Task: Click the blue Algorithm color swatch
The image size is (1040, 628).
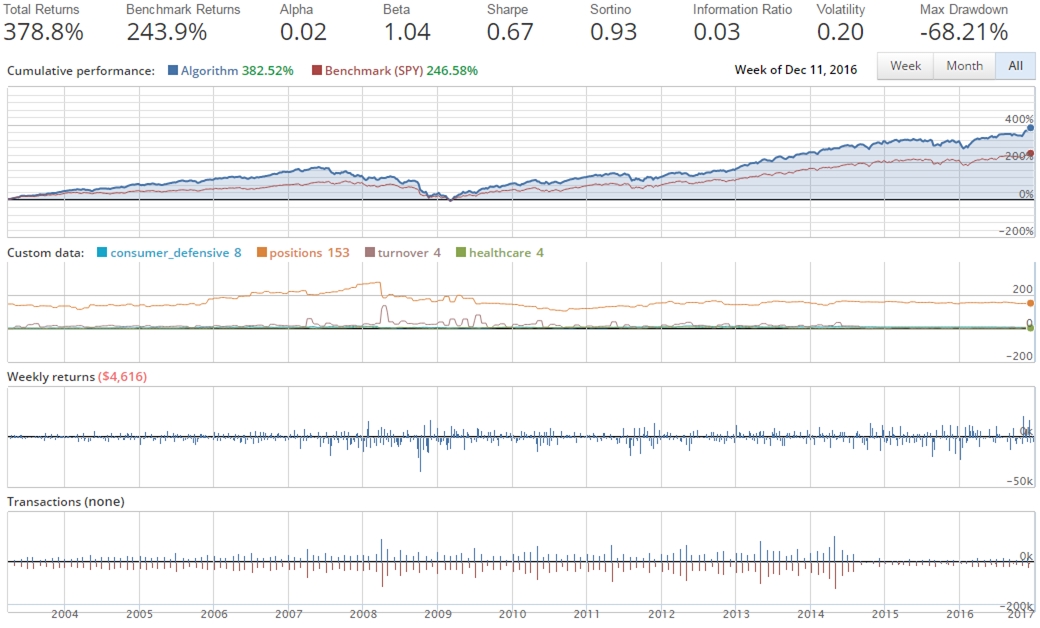Action: [171, 70]
